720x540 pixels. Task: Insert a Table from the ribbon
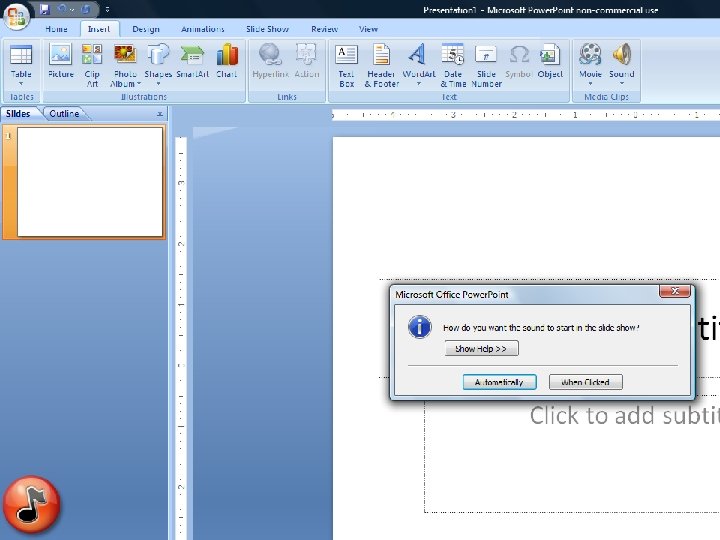pos(21,65)
